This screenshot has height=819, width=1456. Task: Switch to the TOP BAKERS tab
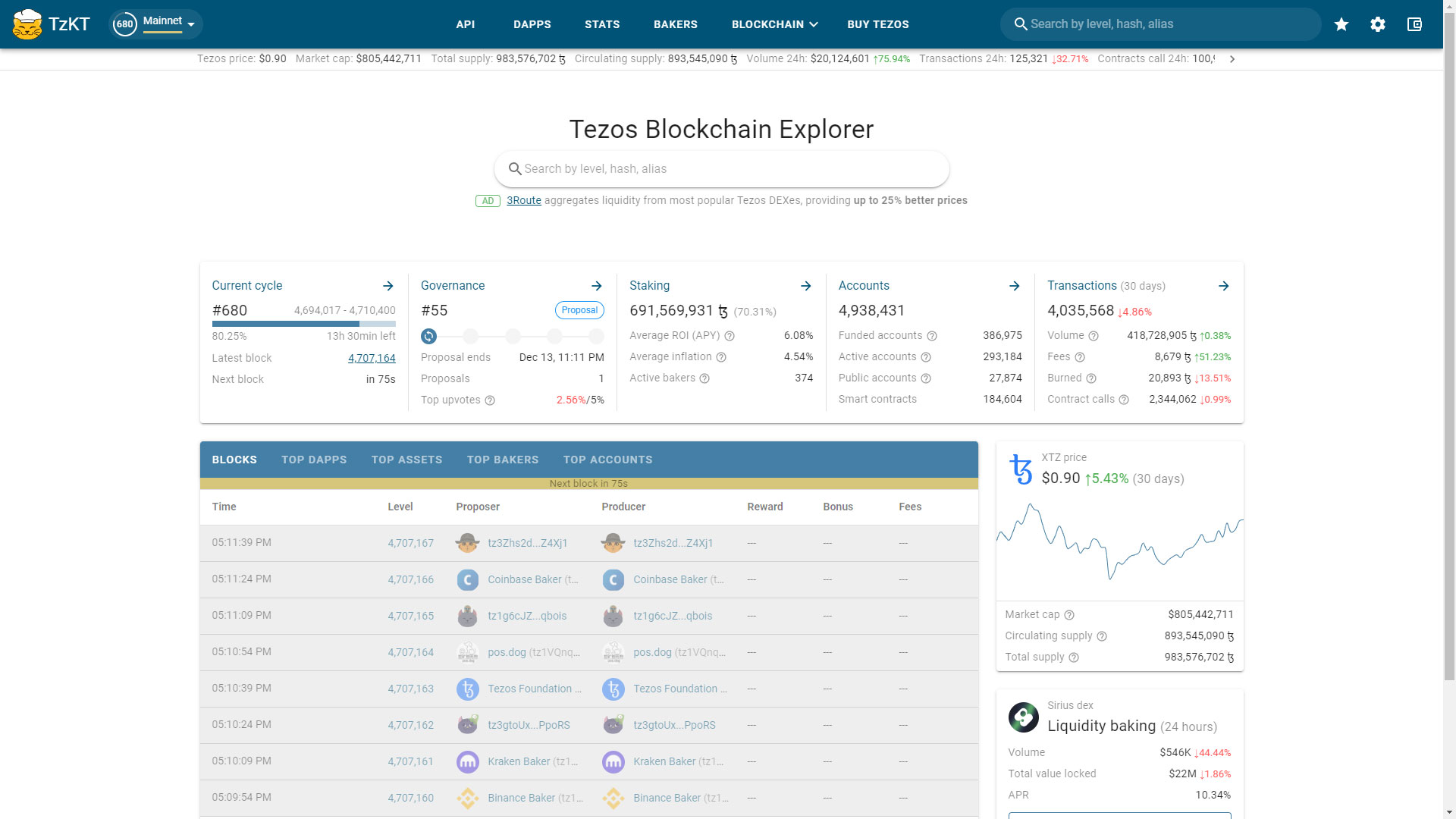(502, 460)
